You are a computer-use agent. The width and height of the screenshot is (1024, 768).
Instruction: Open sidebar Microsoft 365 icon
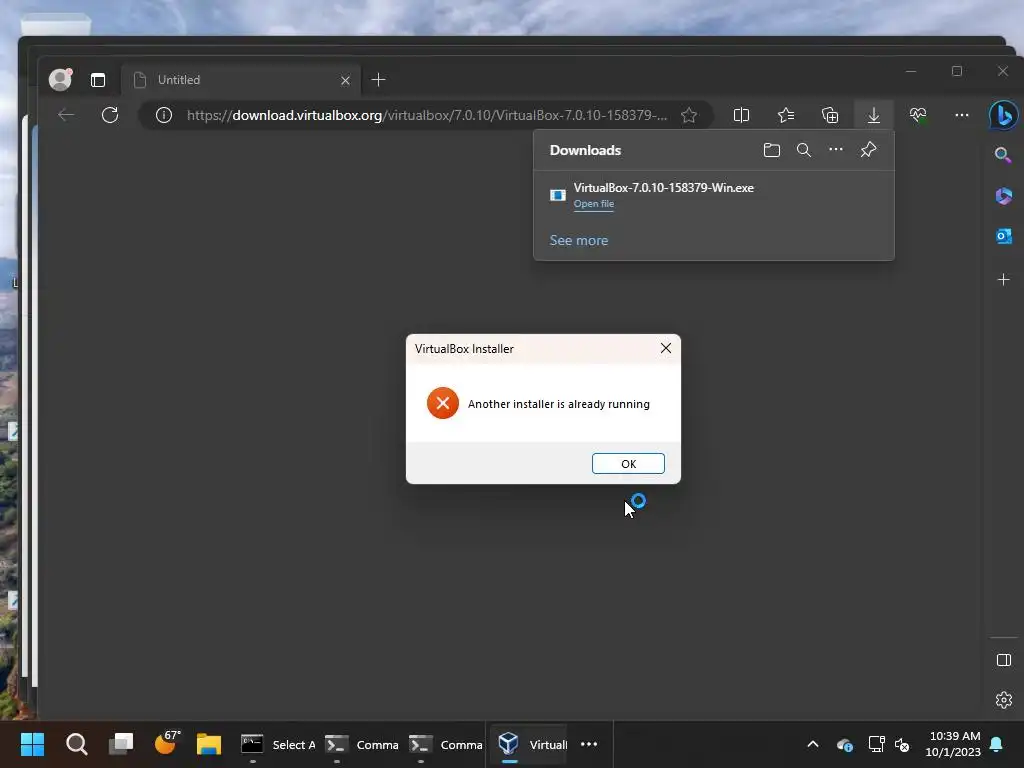pyautogui.click(x=1004, y=195)
